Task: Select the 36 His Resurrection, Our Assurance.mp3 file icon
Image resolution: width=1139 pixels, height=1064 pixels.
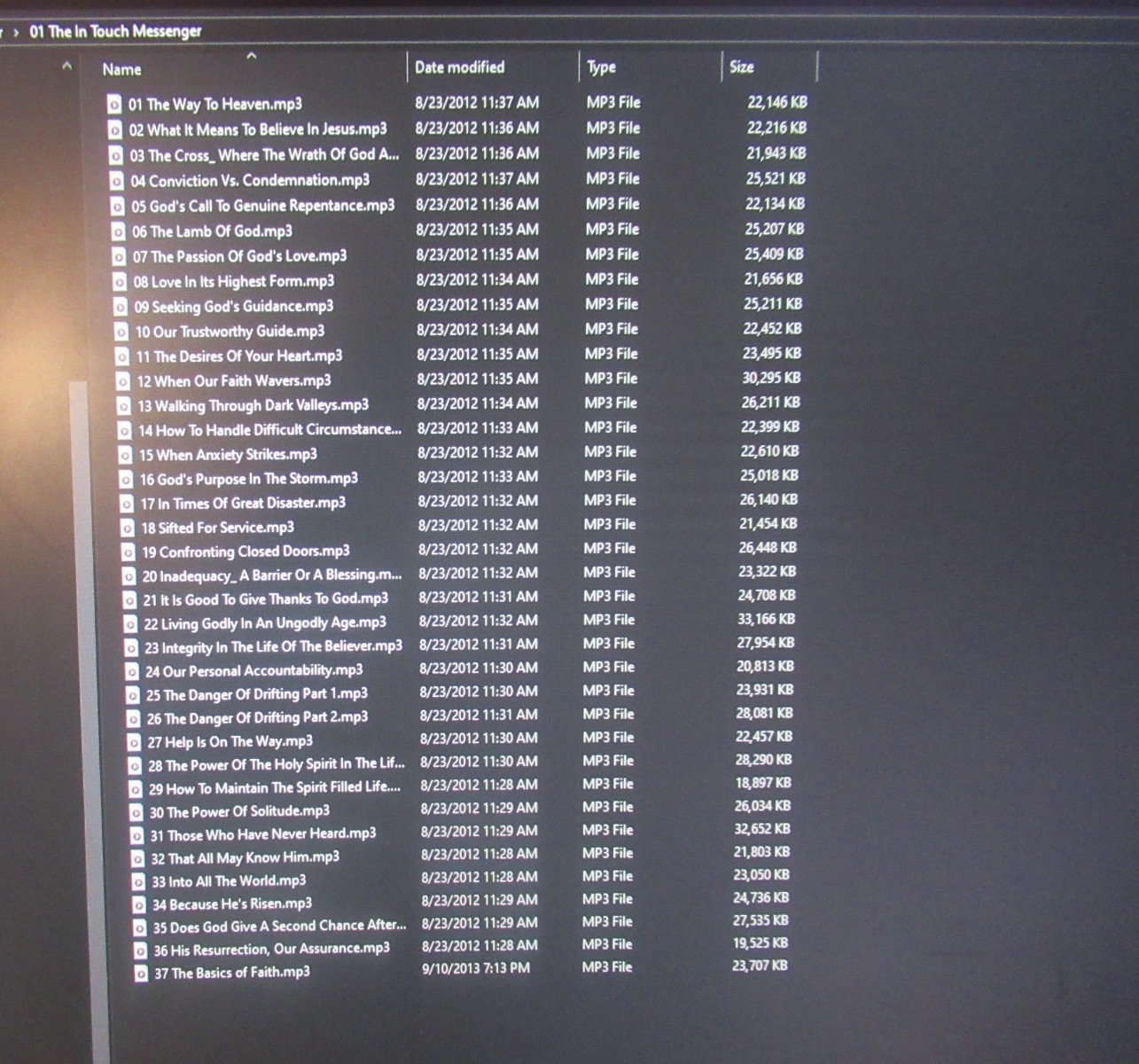Action: click(x=140, y=951)
